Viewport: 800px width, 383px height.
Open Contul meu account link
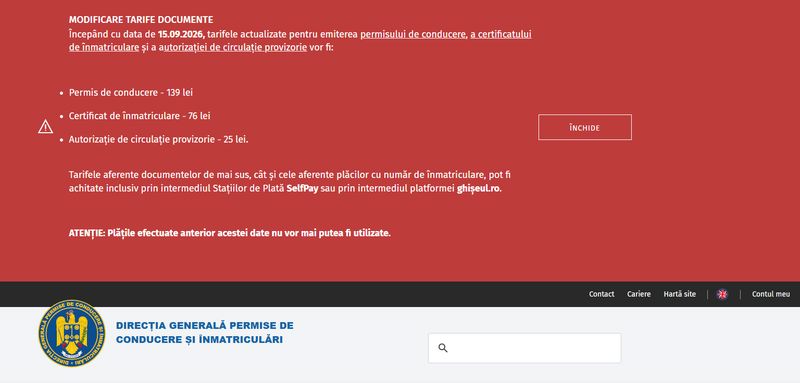(x=770, y=294)
